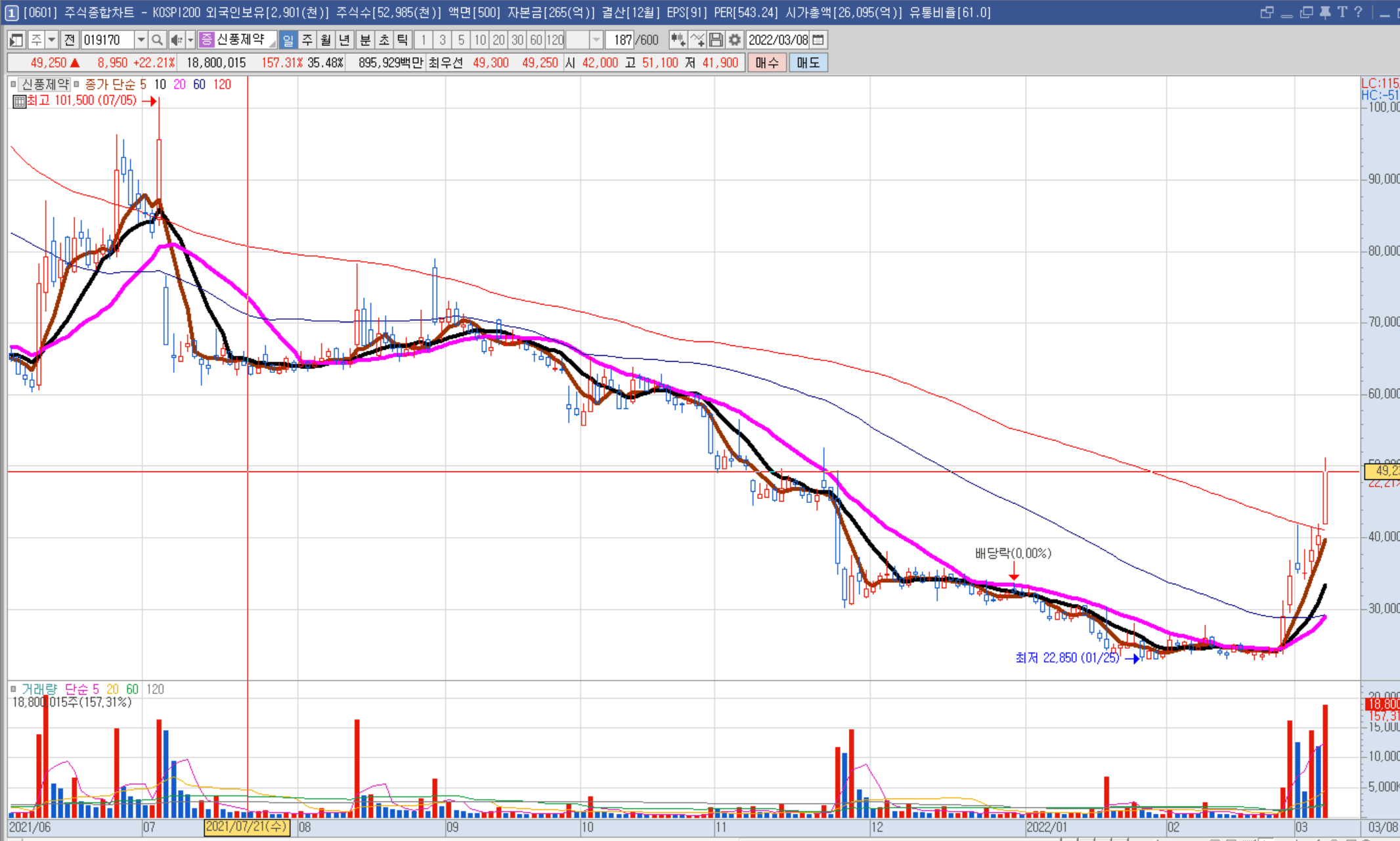Click the 배당락(0.00%) marker label
This screenshot has width=1400, height=841.
tap(1013, 553)
